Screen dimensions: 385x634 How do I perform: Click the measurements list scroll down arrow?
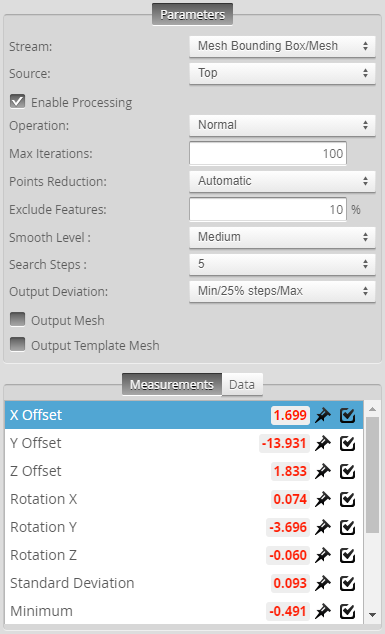(372, 615)
